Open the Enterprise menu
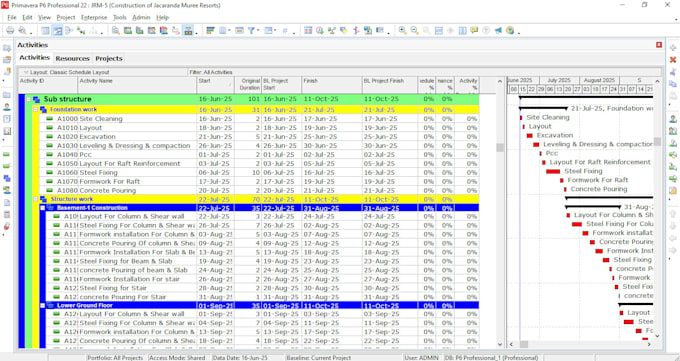This screenshot has width=680, height=361. pos(94,17)
